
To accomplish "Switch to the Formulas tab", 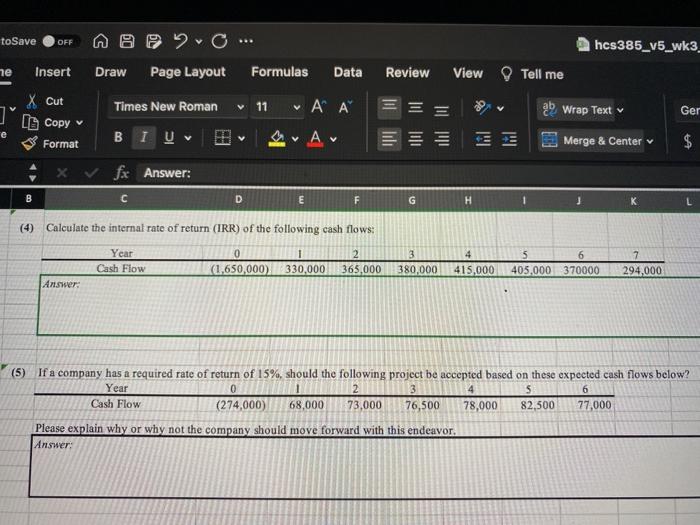I will [279, 72].
